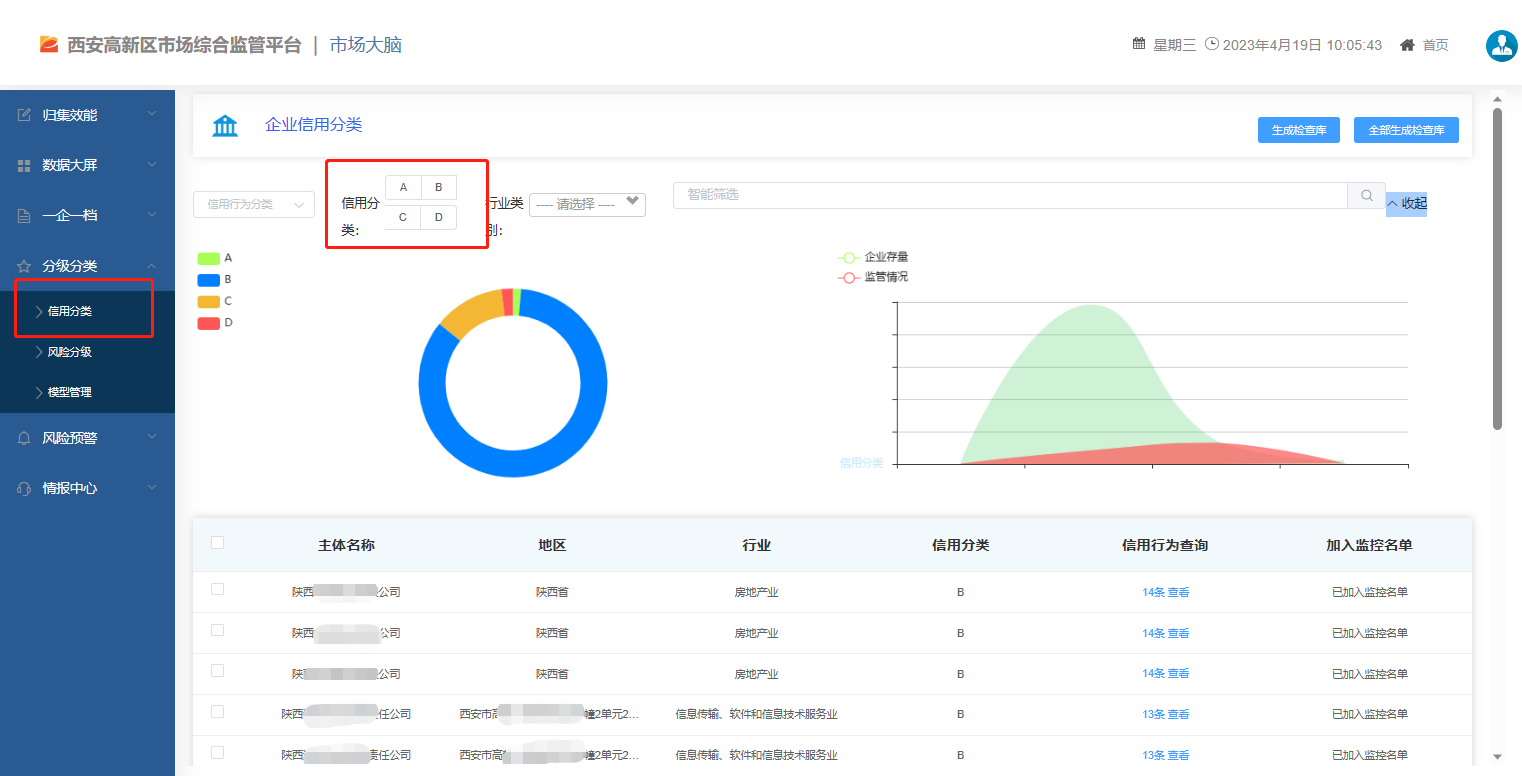This screenshot has height=776, width=1522.
Task: Check the first 房地产业 row checkbox
Action: pyautogui.click(x=217, y=589)
